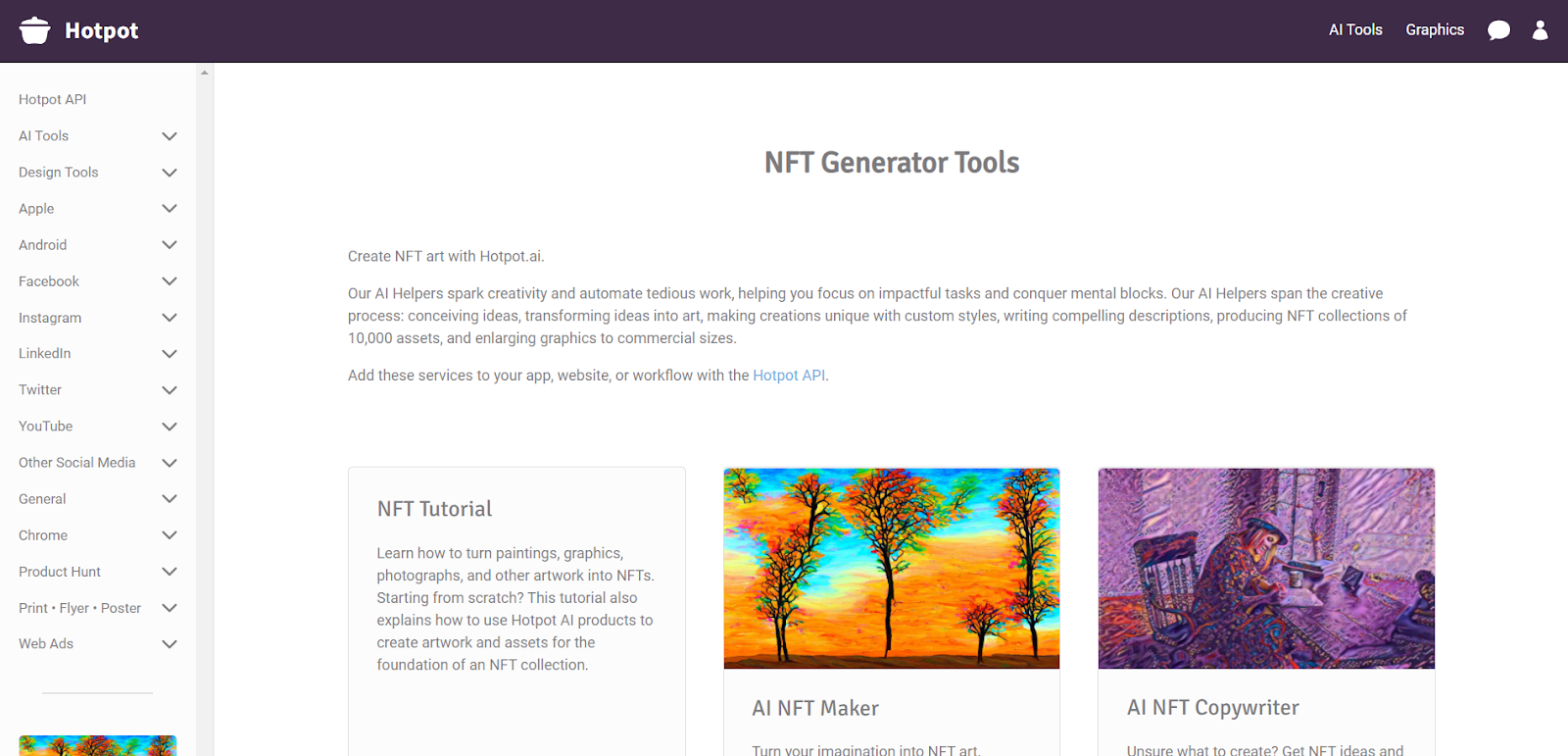This screenshot has height=756, width=1568.
Task: Click 'Create NFT art with Hotpot.ai.' text
Action: pos(446,257)
